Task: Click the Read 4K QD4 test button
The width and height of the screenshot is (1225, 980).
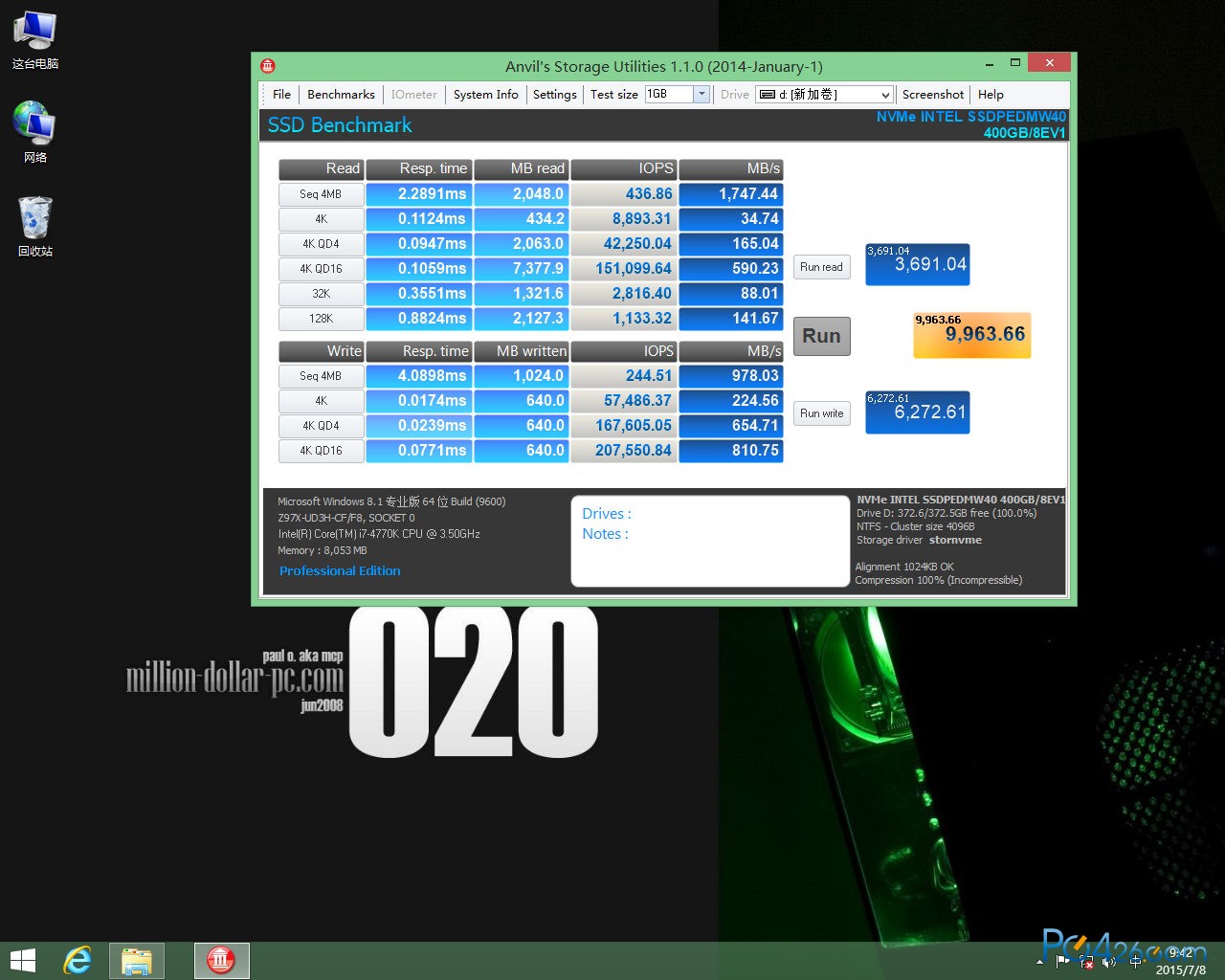Action: (x=321, y=244)
